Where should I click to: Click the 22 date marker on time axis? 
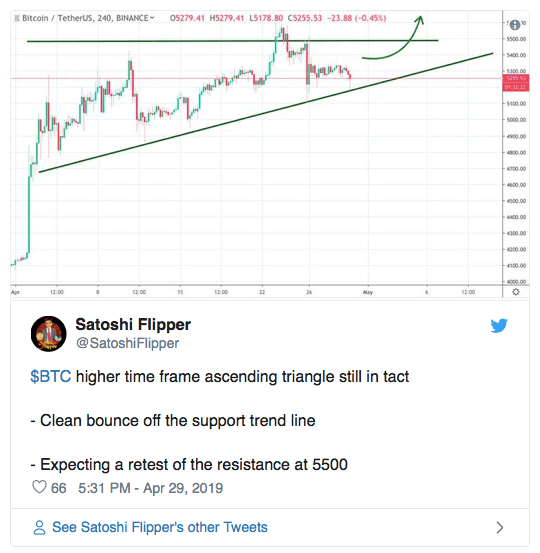262,292
